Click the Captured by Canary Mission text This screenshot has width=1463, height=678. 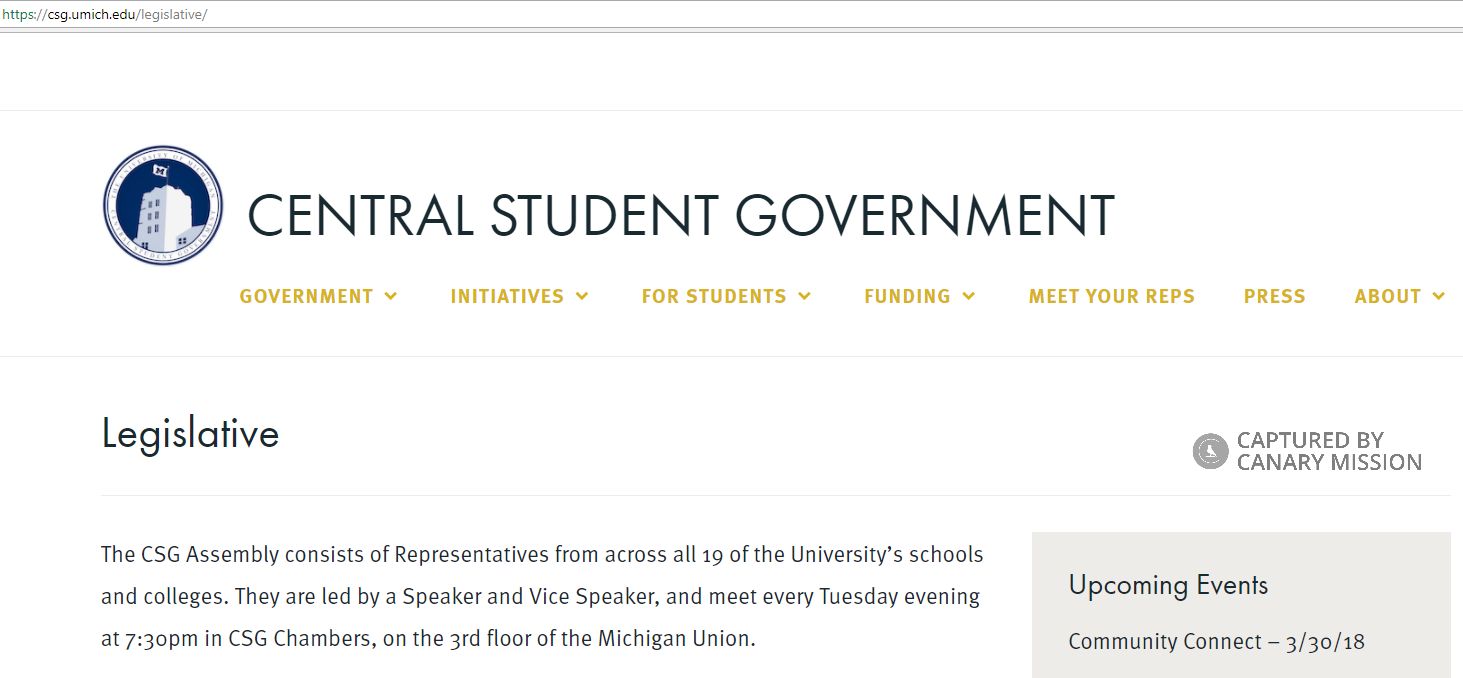1328,451
